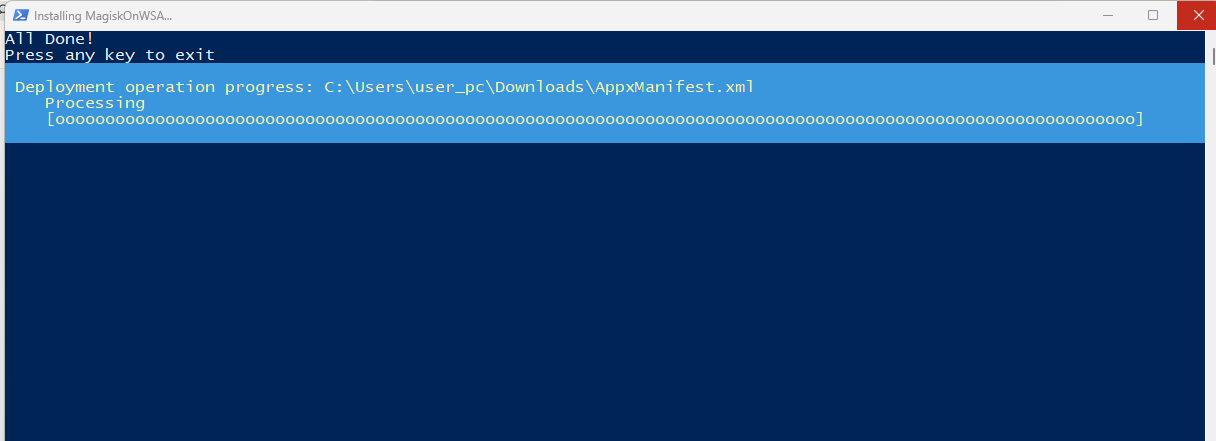Viewport: 1216px width, 441px height.
Task: Minimize the Installing MagiskOnWSA window
Action: point(1109,15)
